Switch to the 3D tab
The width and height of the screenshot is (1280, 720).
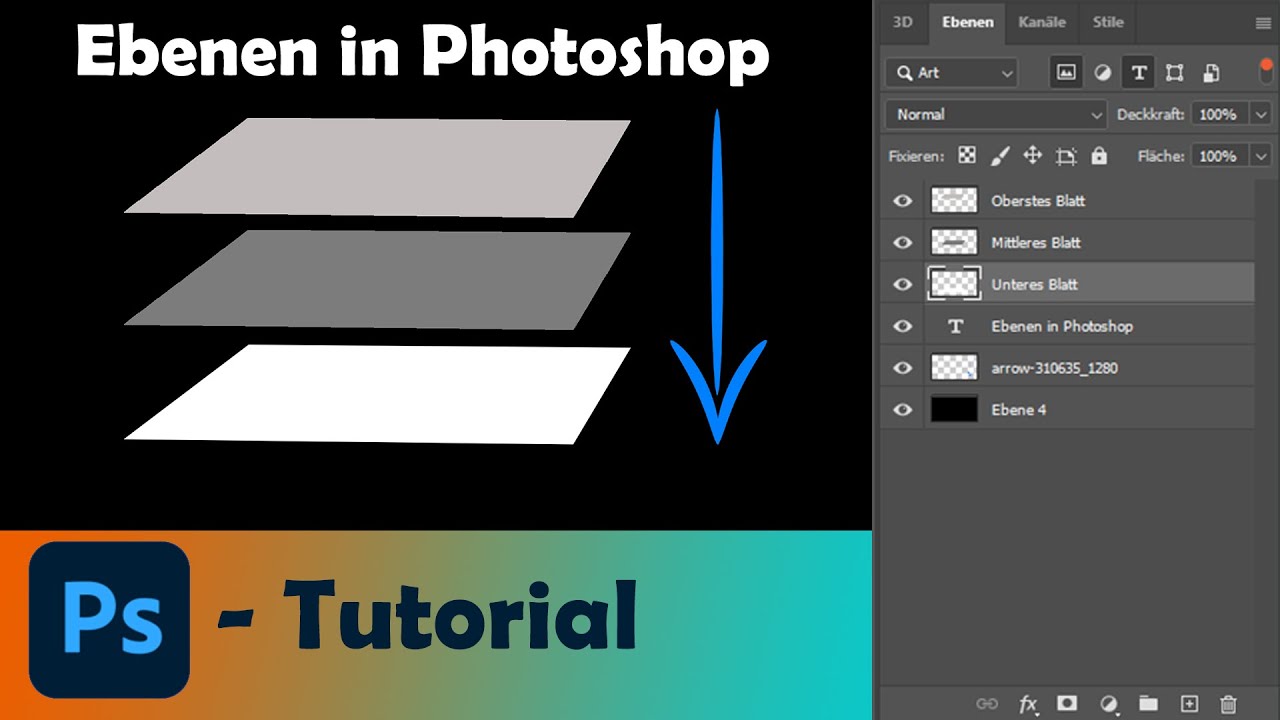pos(902,22)
